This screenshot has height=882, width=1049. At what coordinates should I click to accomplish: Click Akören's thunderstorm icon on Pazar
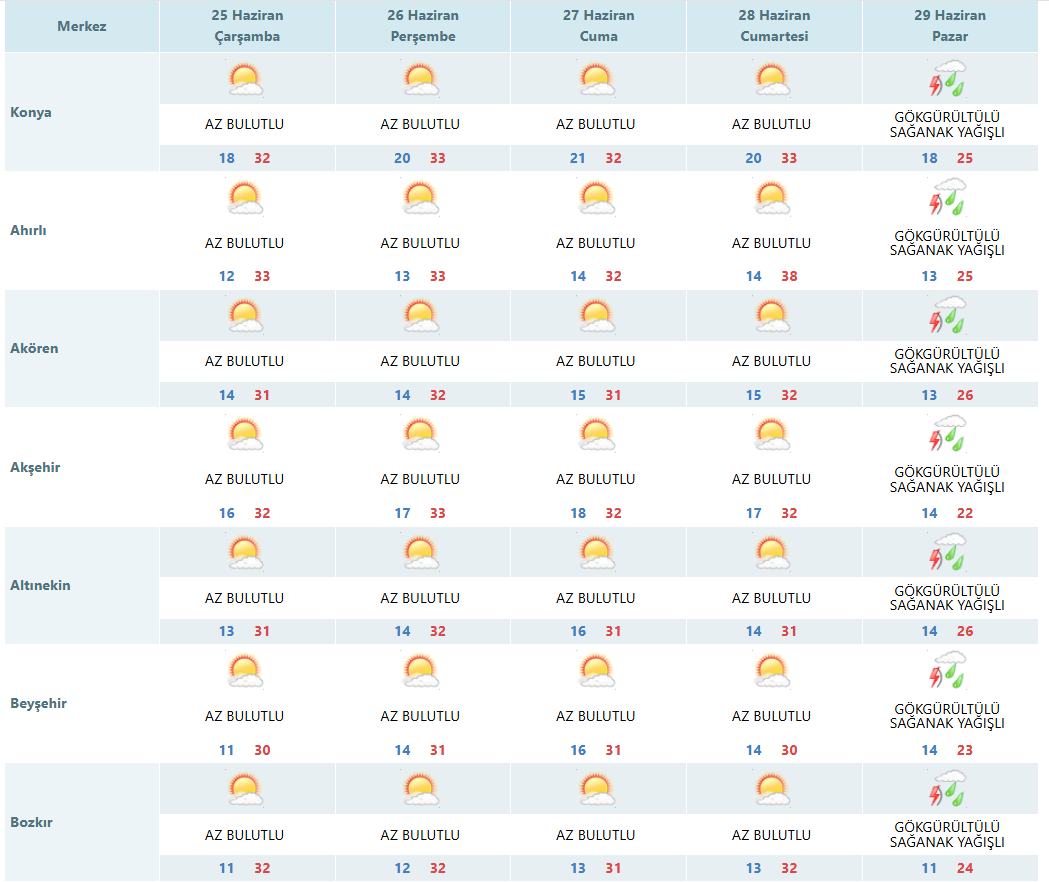(948, 315)
